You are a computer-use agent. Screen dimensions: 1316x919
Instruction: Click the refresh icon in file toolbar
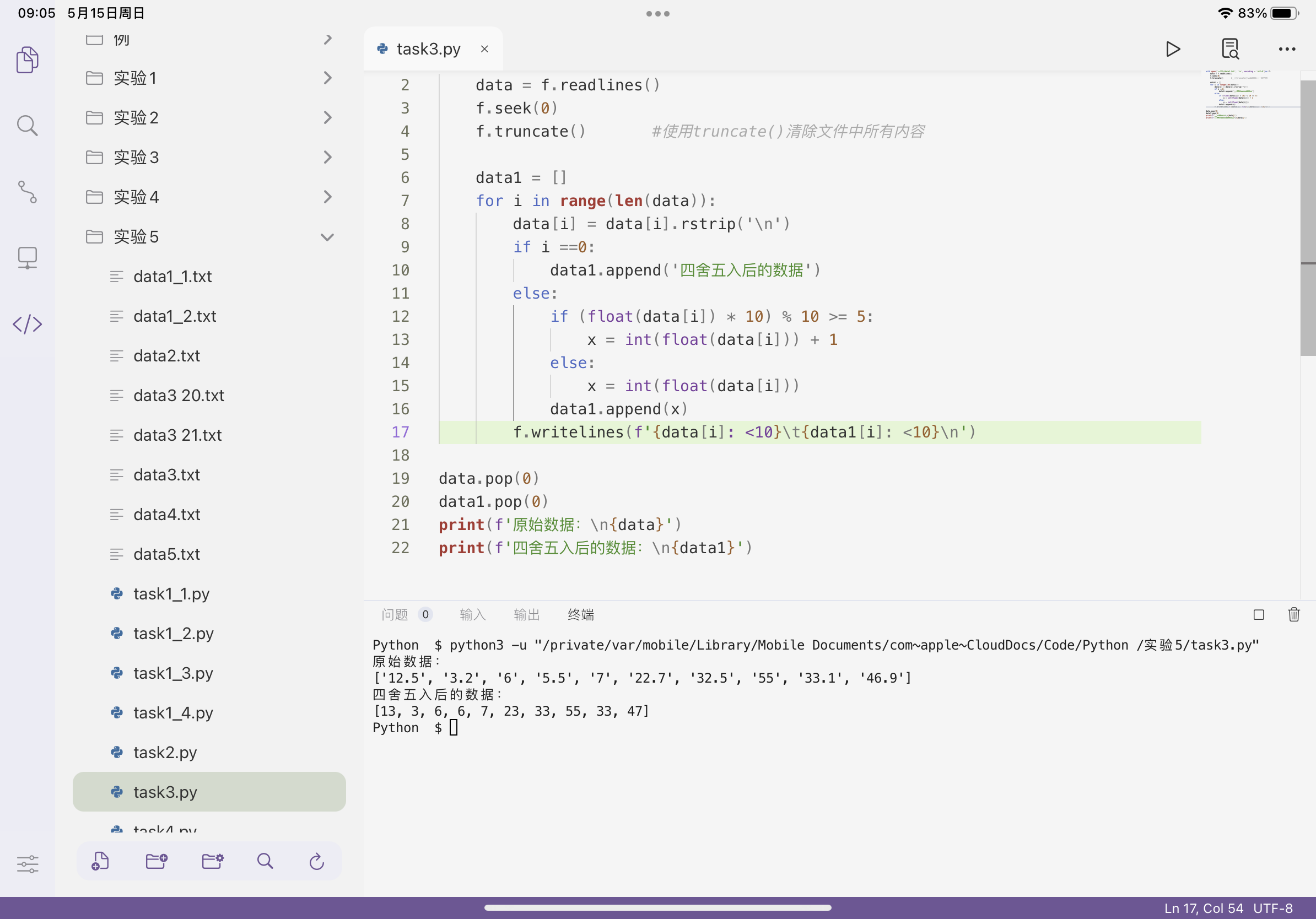pyautogui.click(x=316, y=861)
